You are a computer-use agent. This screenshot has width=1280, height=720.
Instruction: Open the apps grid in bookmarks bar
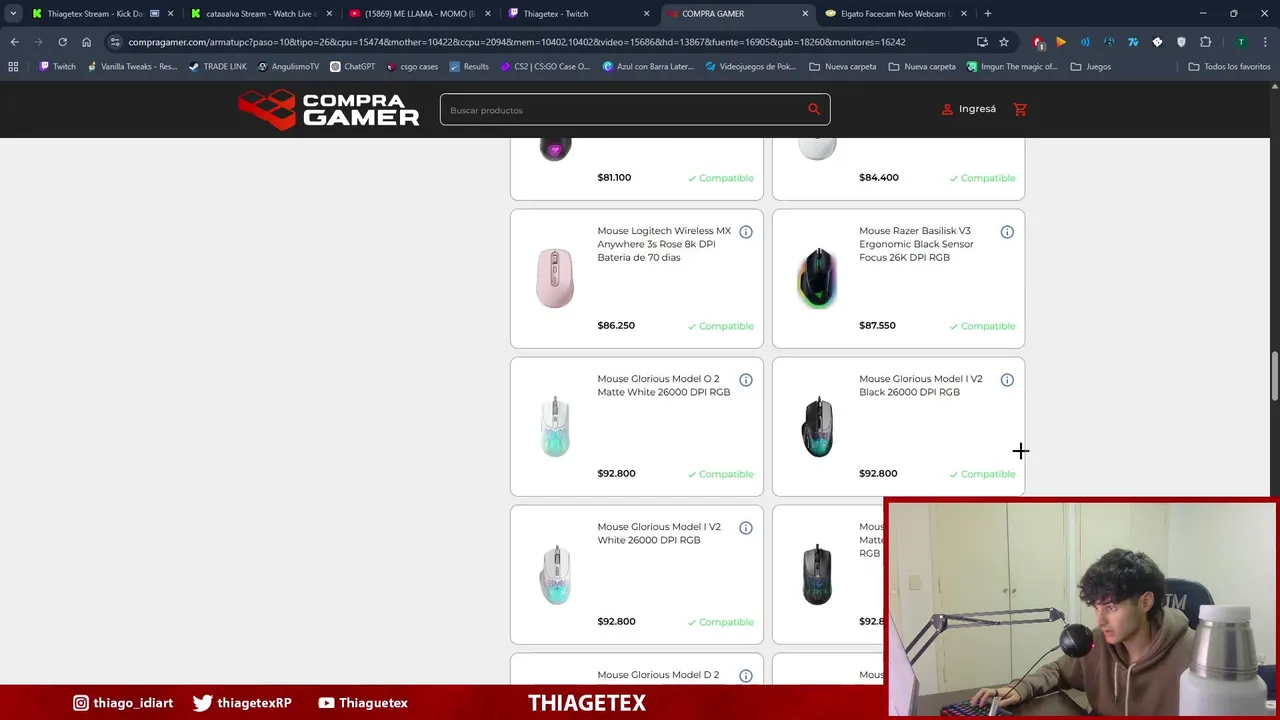pyautogui.click(x=13, y=66)
